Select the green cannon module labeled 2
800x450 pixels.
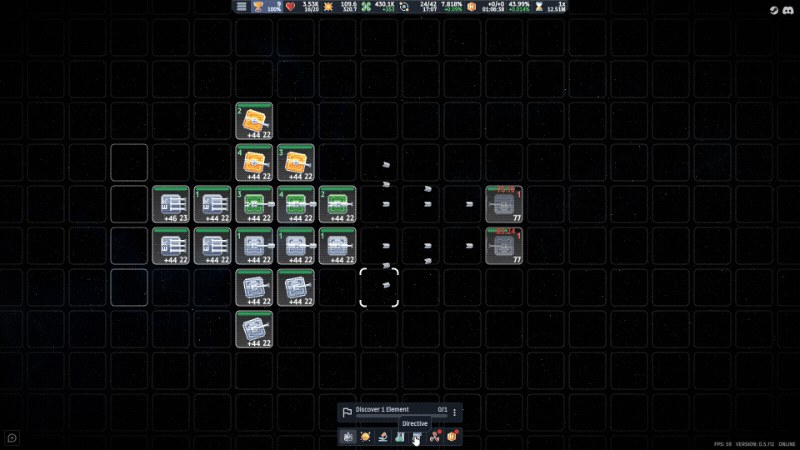click(x=337, y=205)
